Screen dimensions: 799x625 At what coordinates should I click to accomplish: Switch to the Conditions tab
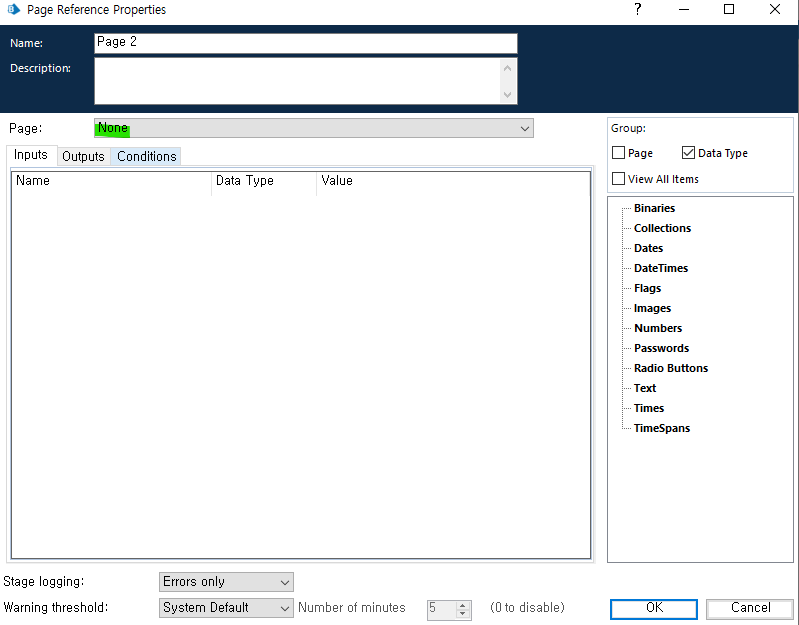tap(147, 156)
